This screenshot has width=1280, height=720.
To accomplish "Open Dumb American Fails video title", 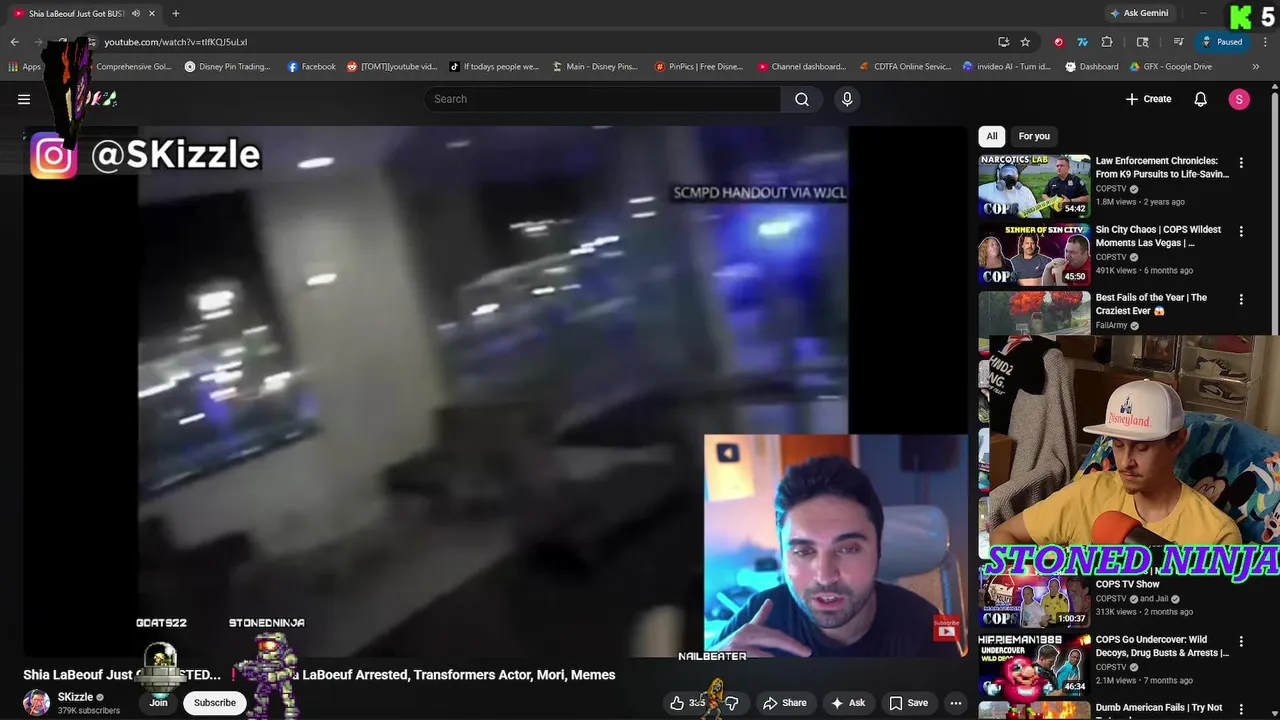I will pyautogui.click(x=1159, y=709).
